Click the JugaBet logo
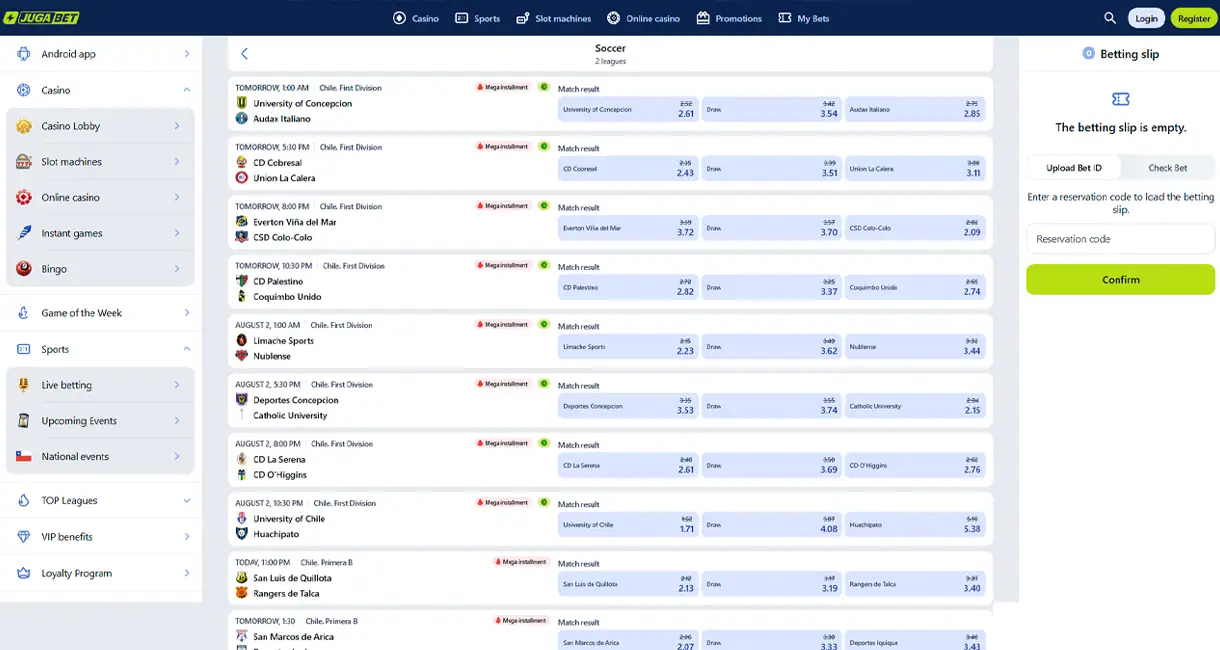The height and width of the screenshot is (650, 1220). pyautogui.click(x=41, y=18)
